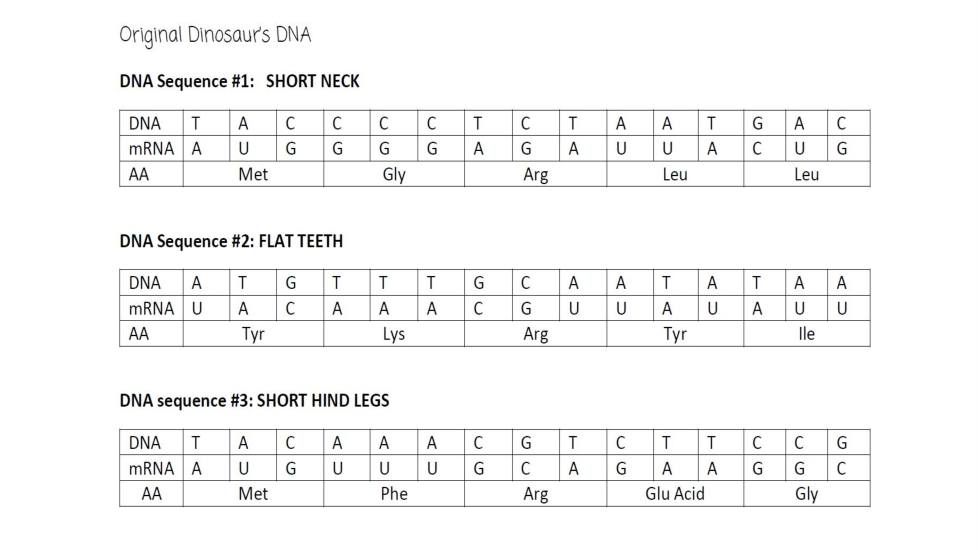Image resolution: width=978 pixels, height=550 pixels.
Task: Click the Gly cell in Short Hind Legs table
Action: point(806,494)
